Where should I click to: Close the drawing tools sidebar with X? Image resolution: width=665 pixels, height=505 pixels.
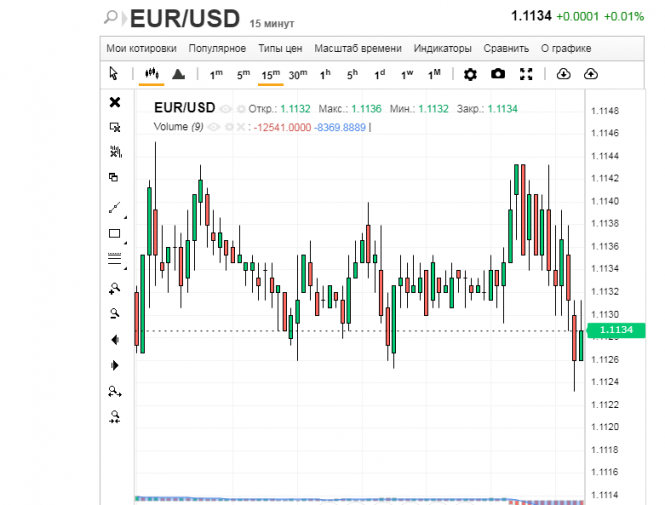pos(115,102)
